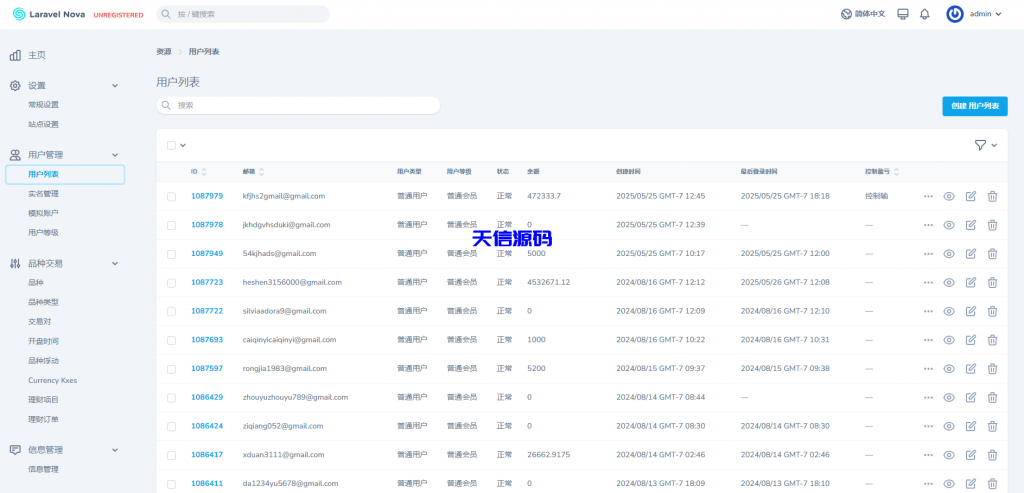Image resolution: width=1024 pixels, height=493 pixels.
Task: Click the 设置 gear icon in sidebar
Action: point(15,86)
